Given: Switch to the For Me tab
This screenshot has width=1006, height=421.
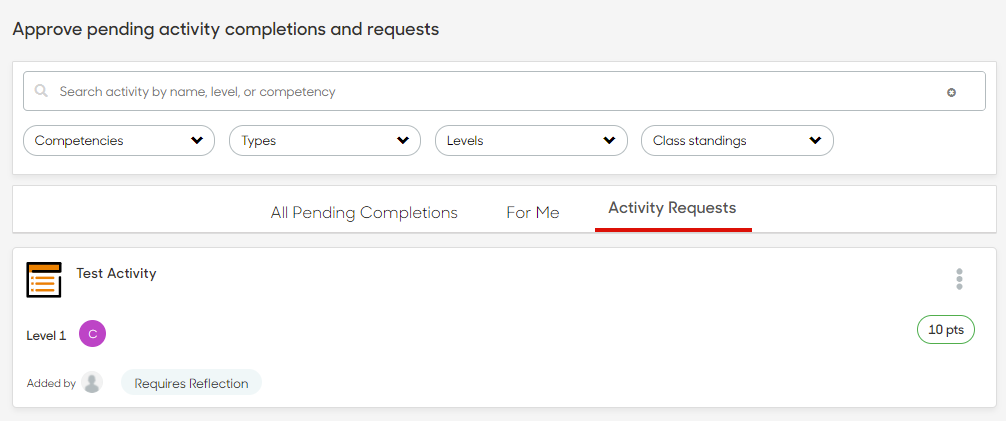Looking at the screenshot, I should (533, 212).
